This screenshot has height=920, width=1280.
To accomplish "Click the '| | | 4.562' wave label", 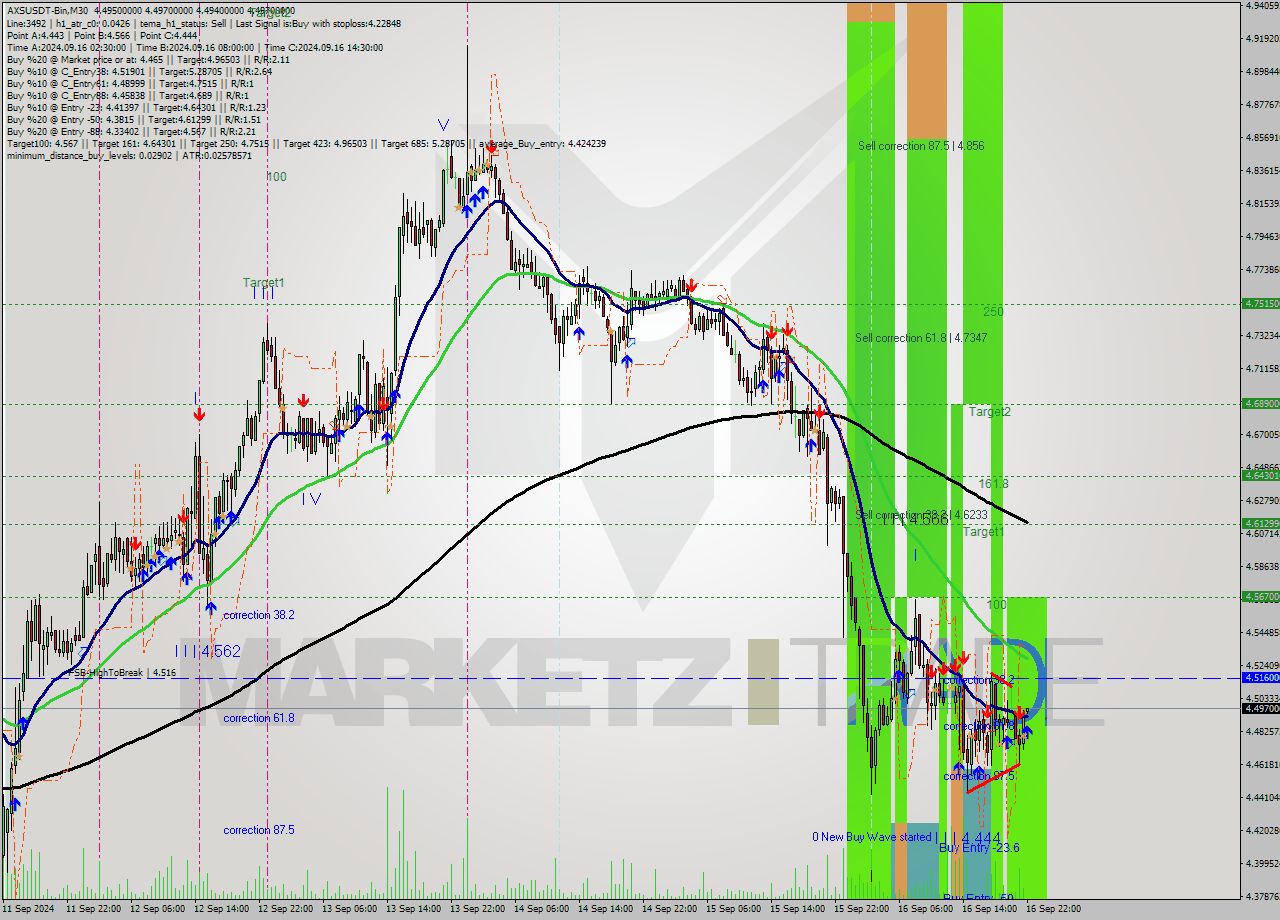I will tap(208, 651).
